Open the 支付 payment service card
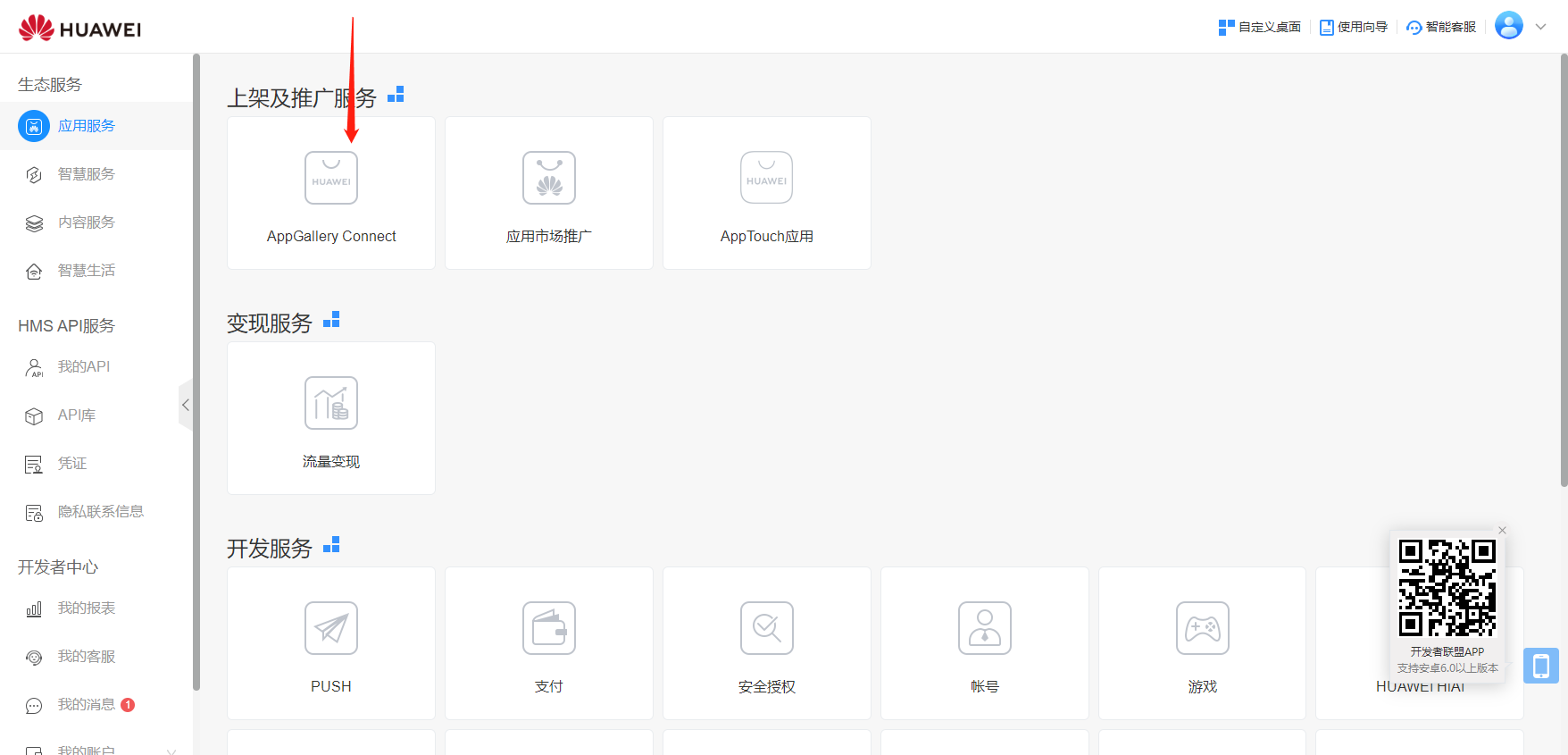The height and width of the screenshot is (755, 1568). [x=549, y=643]
